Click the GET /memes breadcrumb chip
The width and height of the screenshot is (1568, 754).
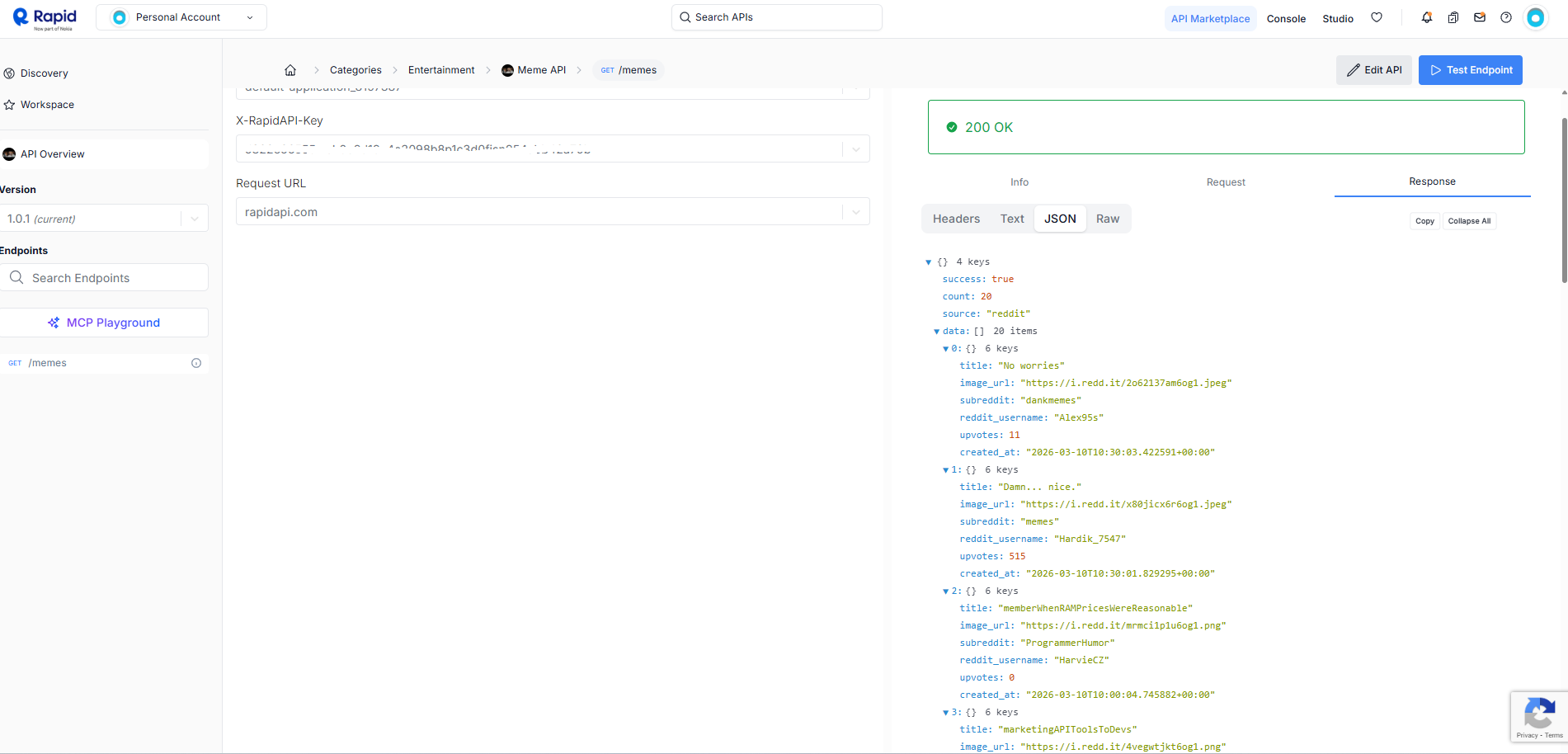point(629,70)
